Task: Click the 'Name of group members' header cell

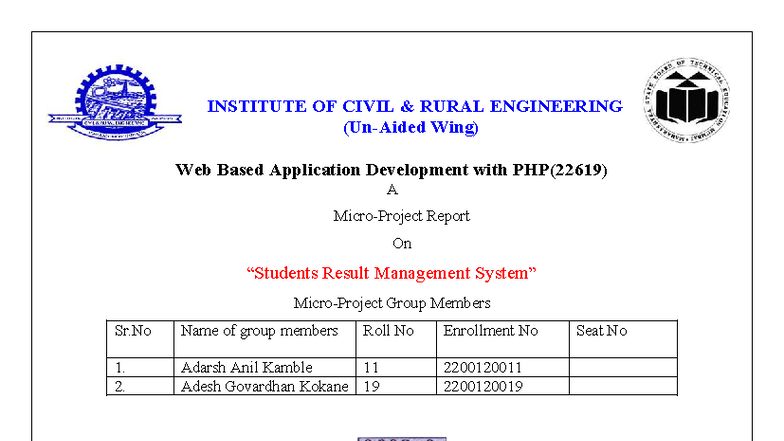Action: click(264, 339)
